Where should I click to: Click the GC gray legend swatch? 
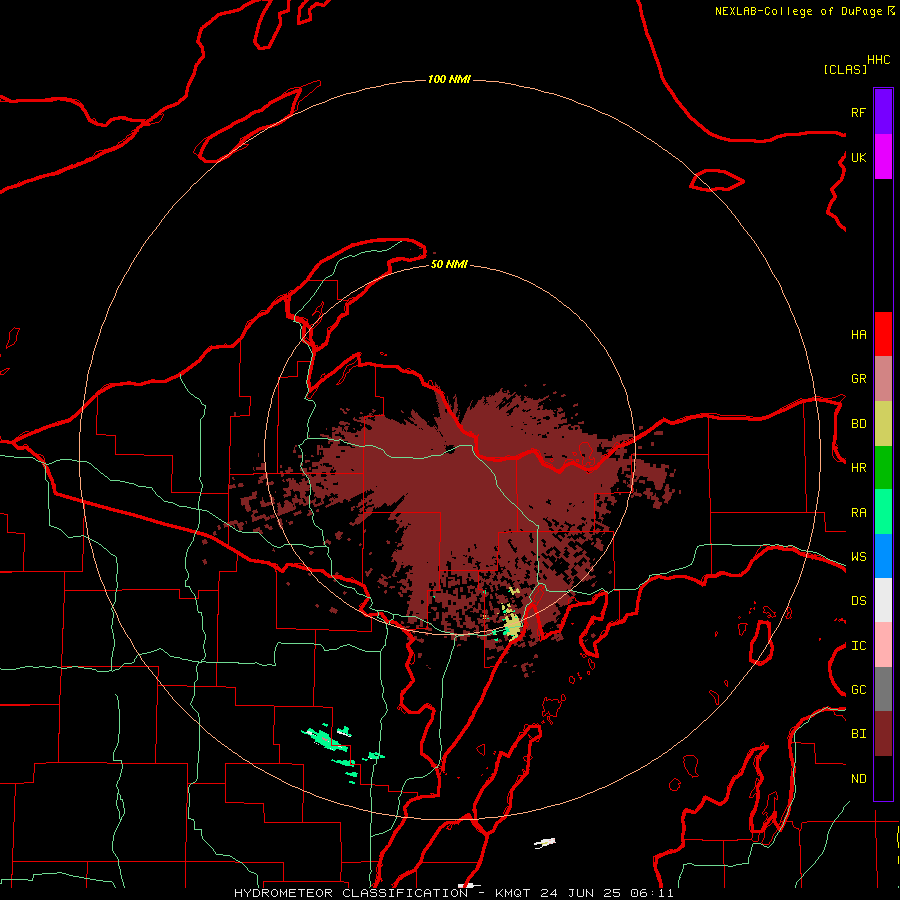883,689
